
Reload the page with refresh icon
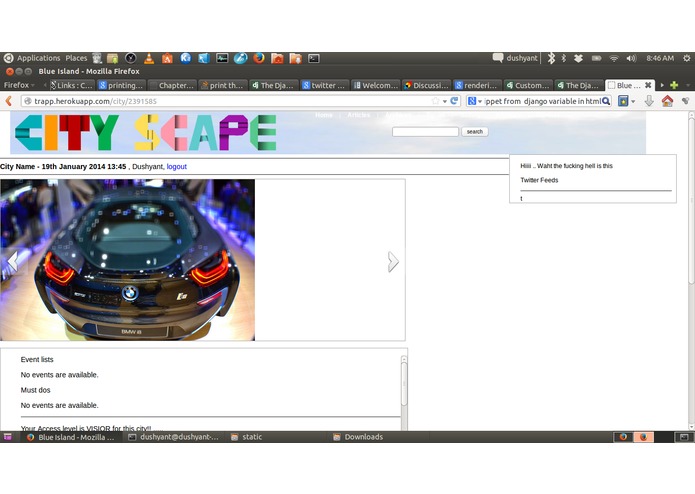click(454, 101)
